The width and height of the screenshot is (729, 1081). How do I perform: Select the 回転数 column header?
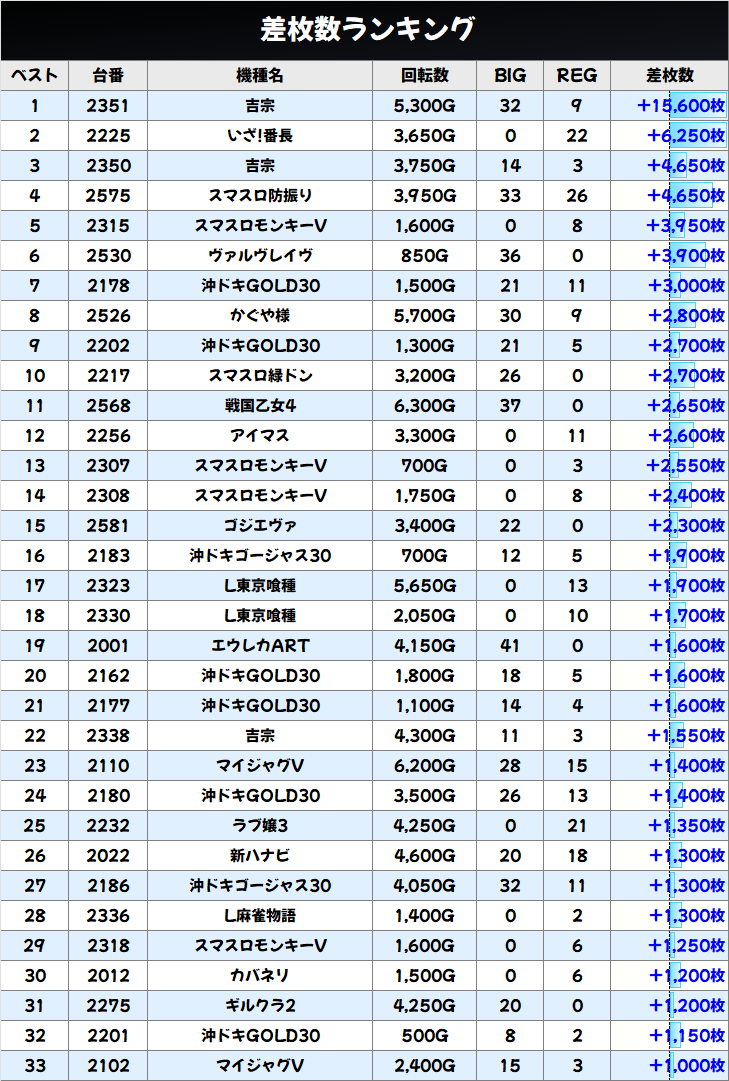click(x=425, y=76)
